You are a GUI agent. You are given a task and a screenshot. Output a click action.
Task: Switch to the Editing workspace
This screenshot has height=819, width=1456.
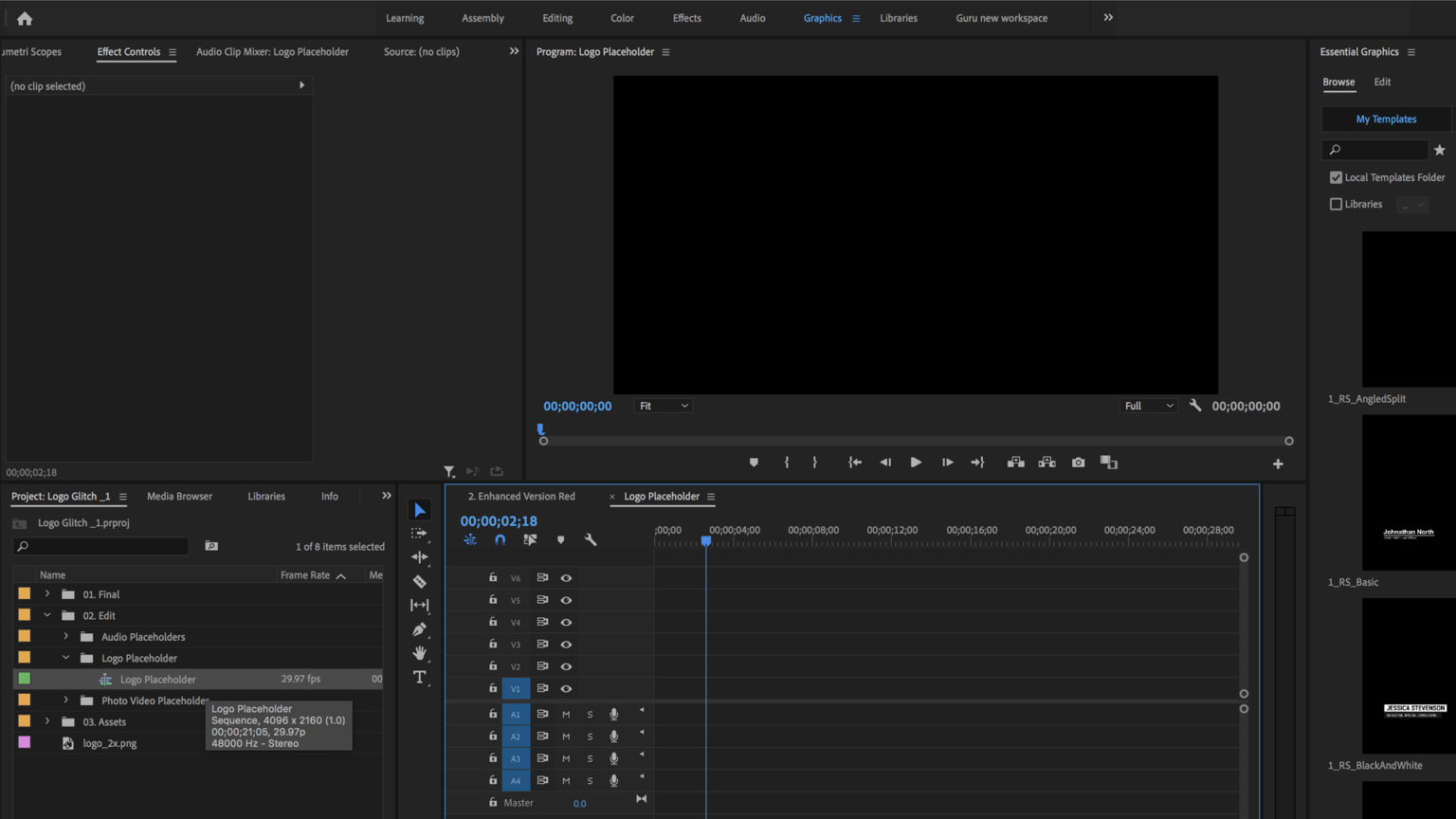coord(557,17)
